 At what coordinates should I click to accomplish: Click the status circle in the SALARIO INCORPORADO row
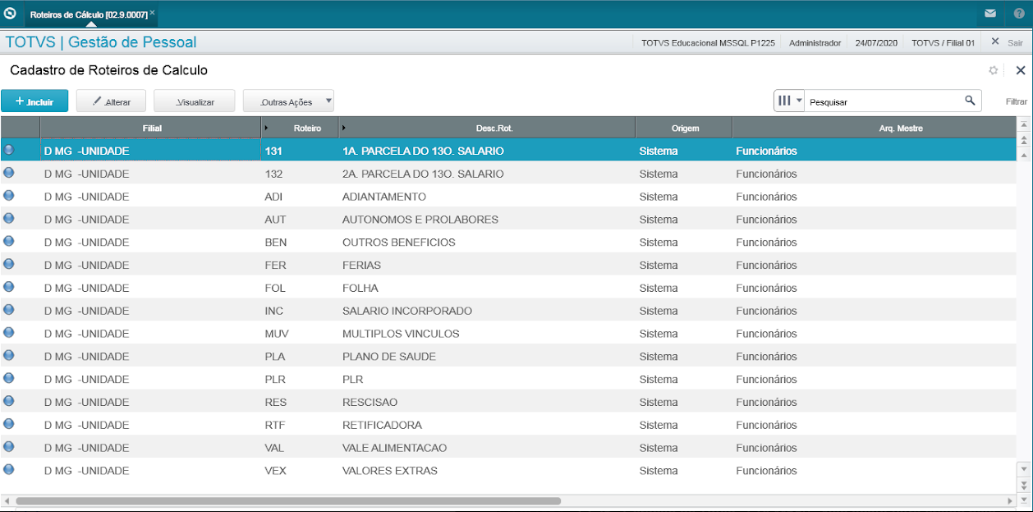(9, 310)
